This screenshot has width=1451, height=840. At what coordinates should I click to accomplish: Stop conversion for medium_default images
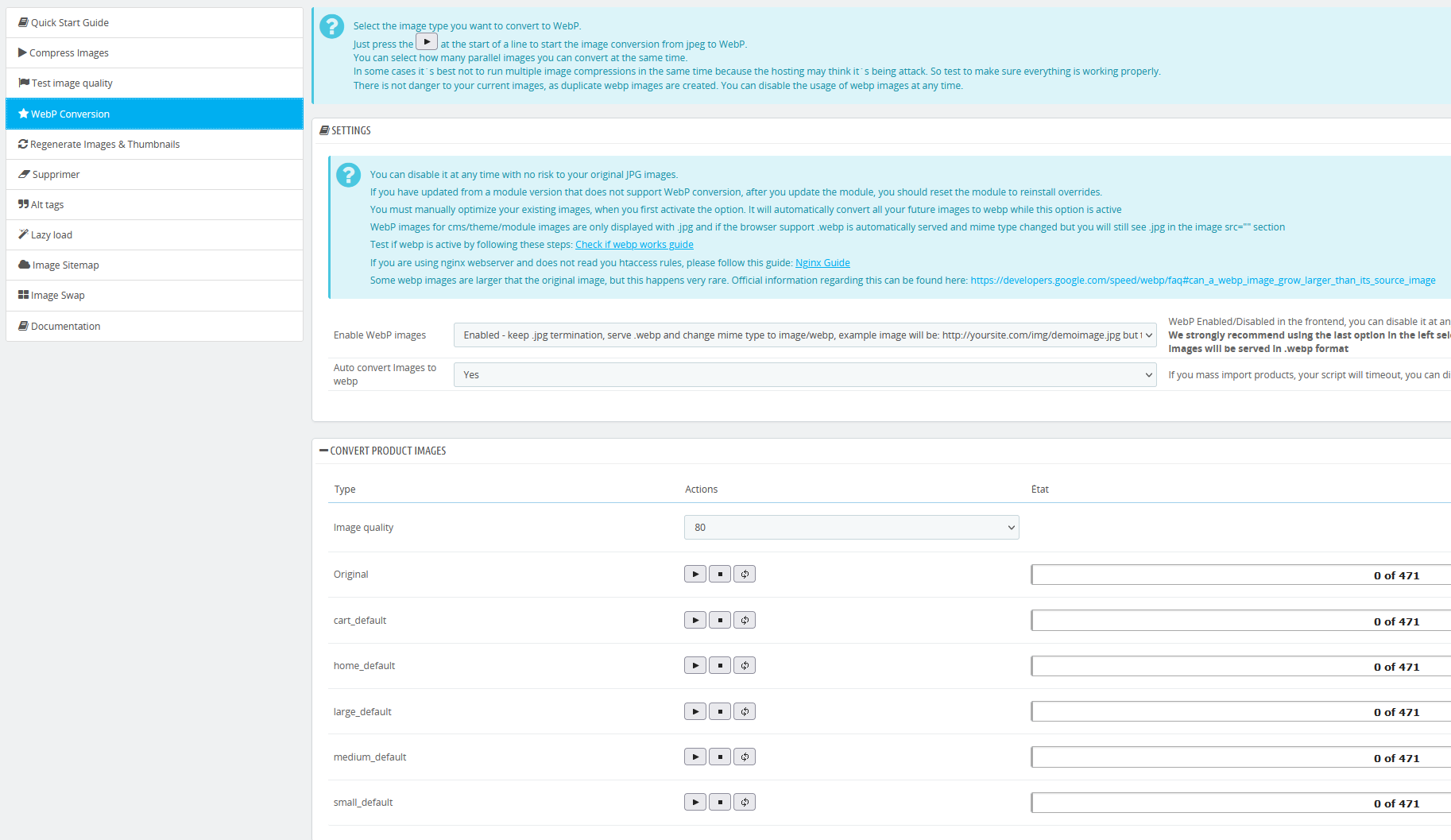pos(720,757)
